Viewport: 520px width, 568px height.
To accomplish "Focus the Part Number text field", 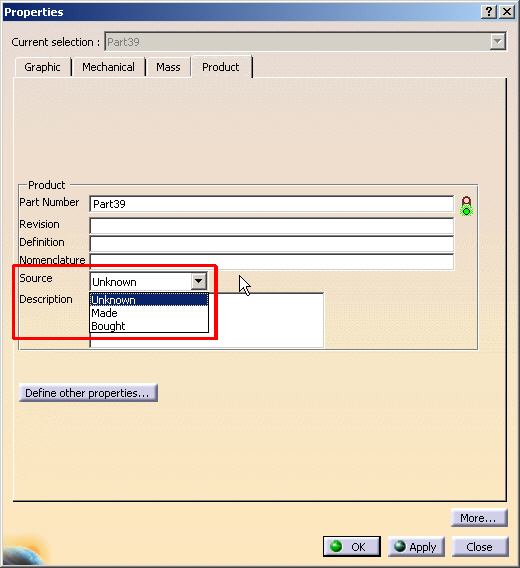I will (x=271, y=204).
